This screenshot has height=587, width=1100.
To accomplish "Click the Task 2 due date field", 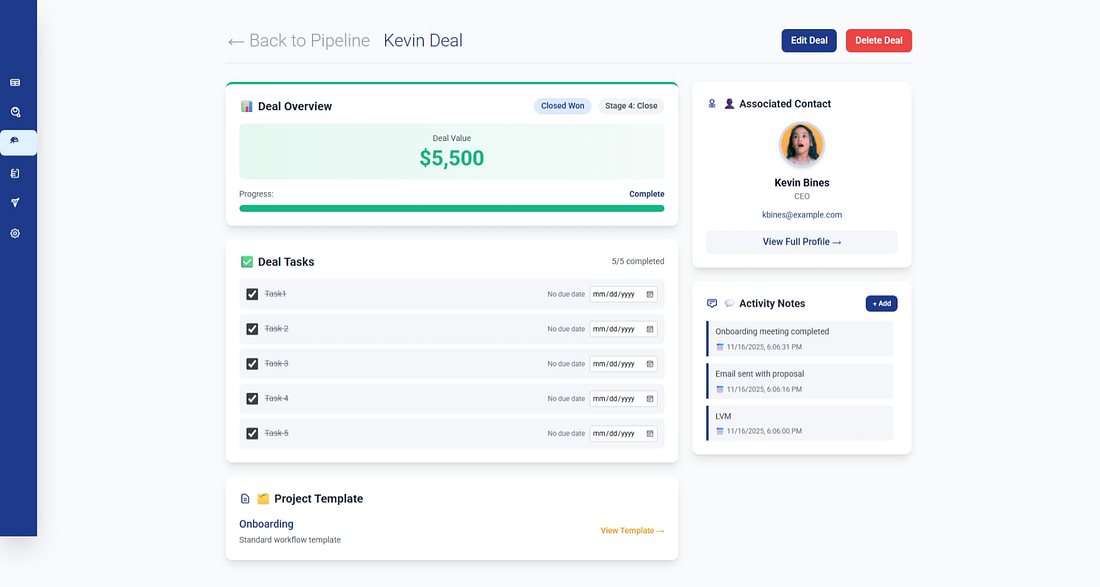I will [623, 329].
